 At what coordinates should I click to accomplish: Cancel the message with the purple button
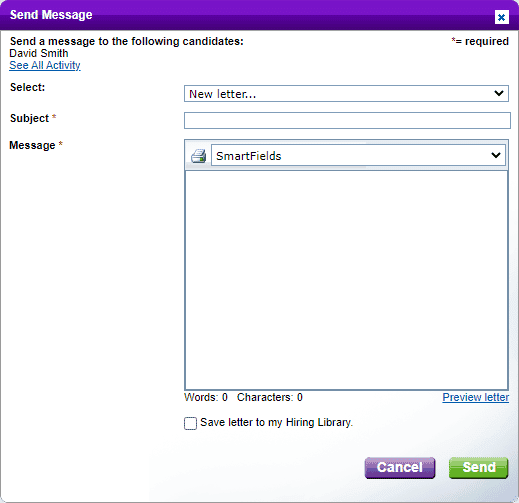point(400,468)
